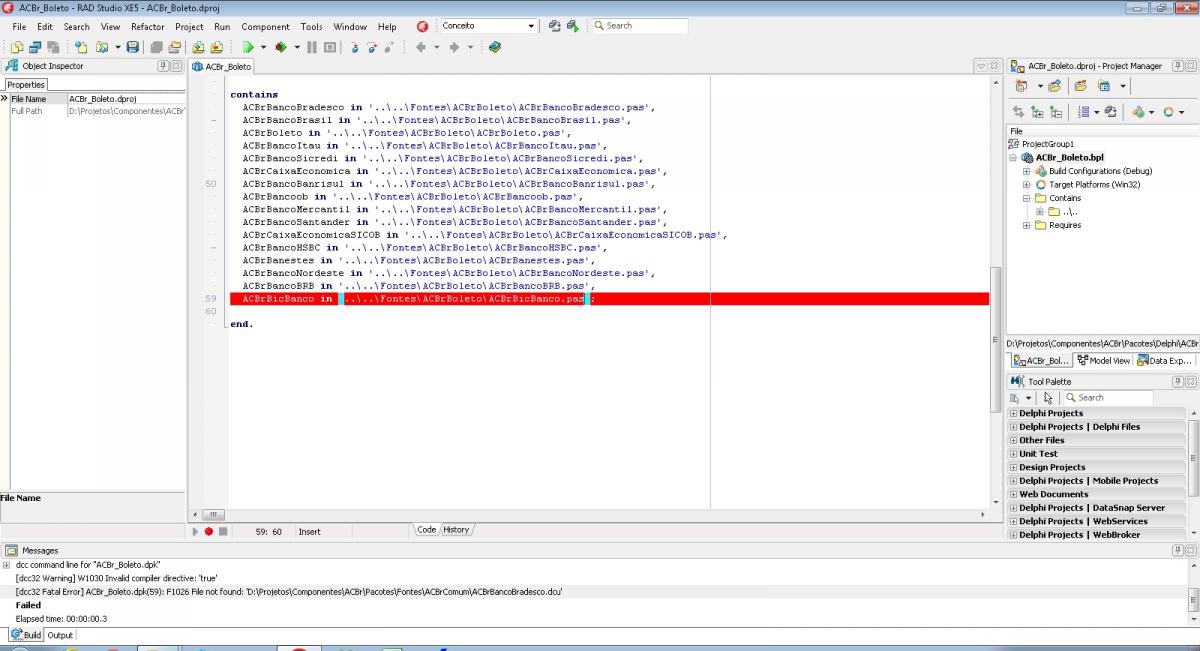Click the Pause program toolbar icon

[x=312, y=47]
